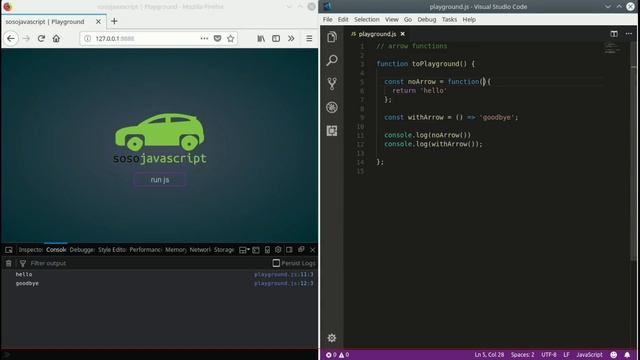Open Firefox hamburger menu
The width and height of the screenshot is (640, 360).
click(x=309, y=38)
